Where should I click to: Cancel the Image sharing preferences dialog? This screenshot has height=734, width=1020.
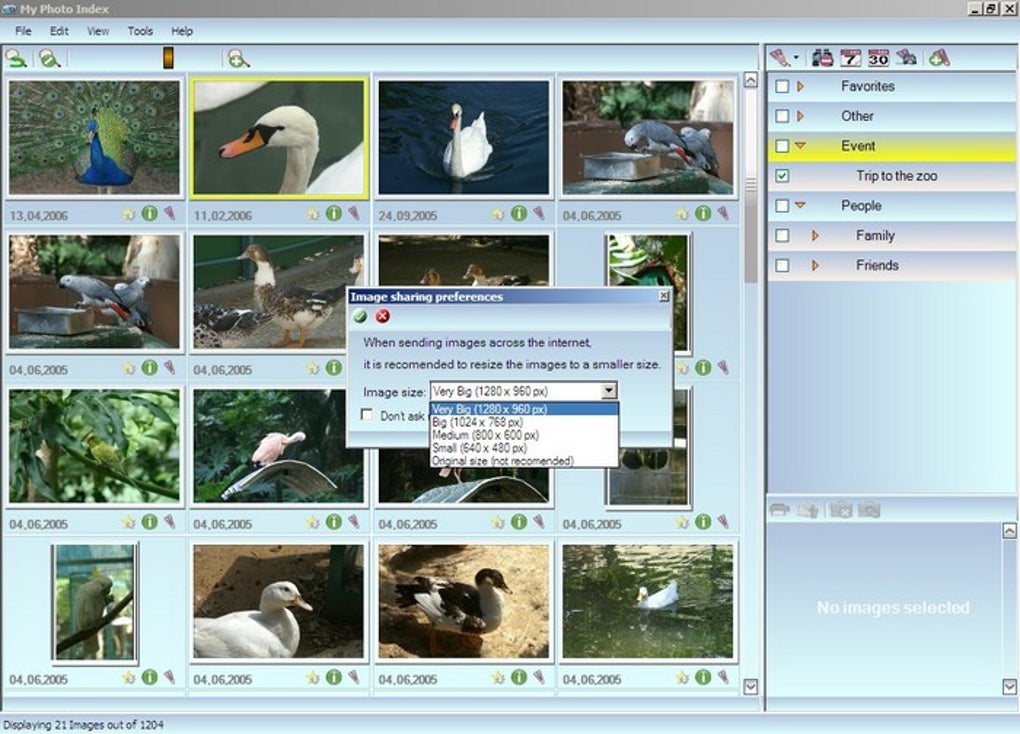click(x=382, y=315)
